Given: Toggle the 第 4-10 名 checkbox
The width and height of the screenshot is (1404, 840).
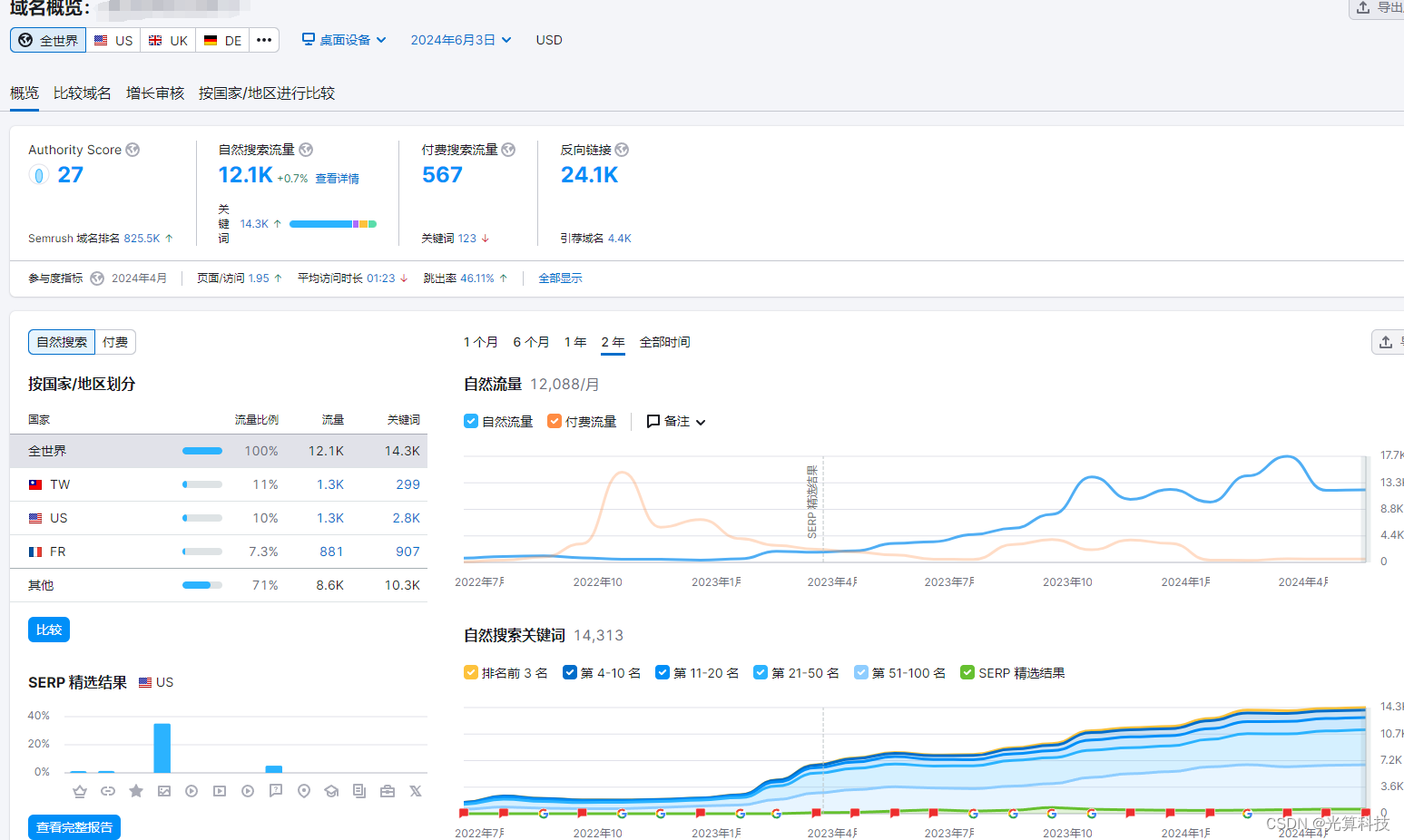Looking at the screenshot, I should (x=570, y=672).
